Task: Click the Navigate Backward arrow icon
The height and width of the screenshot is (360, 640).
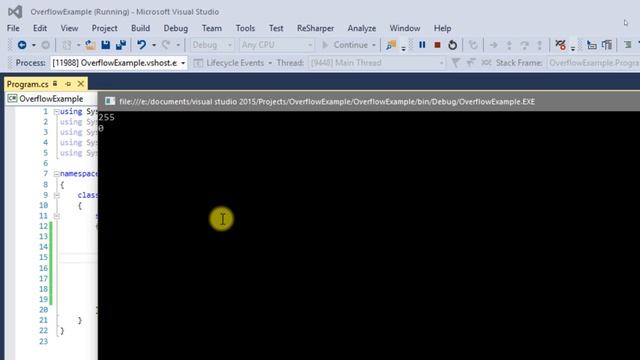Action: [22, 45]
